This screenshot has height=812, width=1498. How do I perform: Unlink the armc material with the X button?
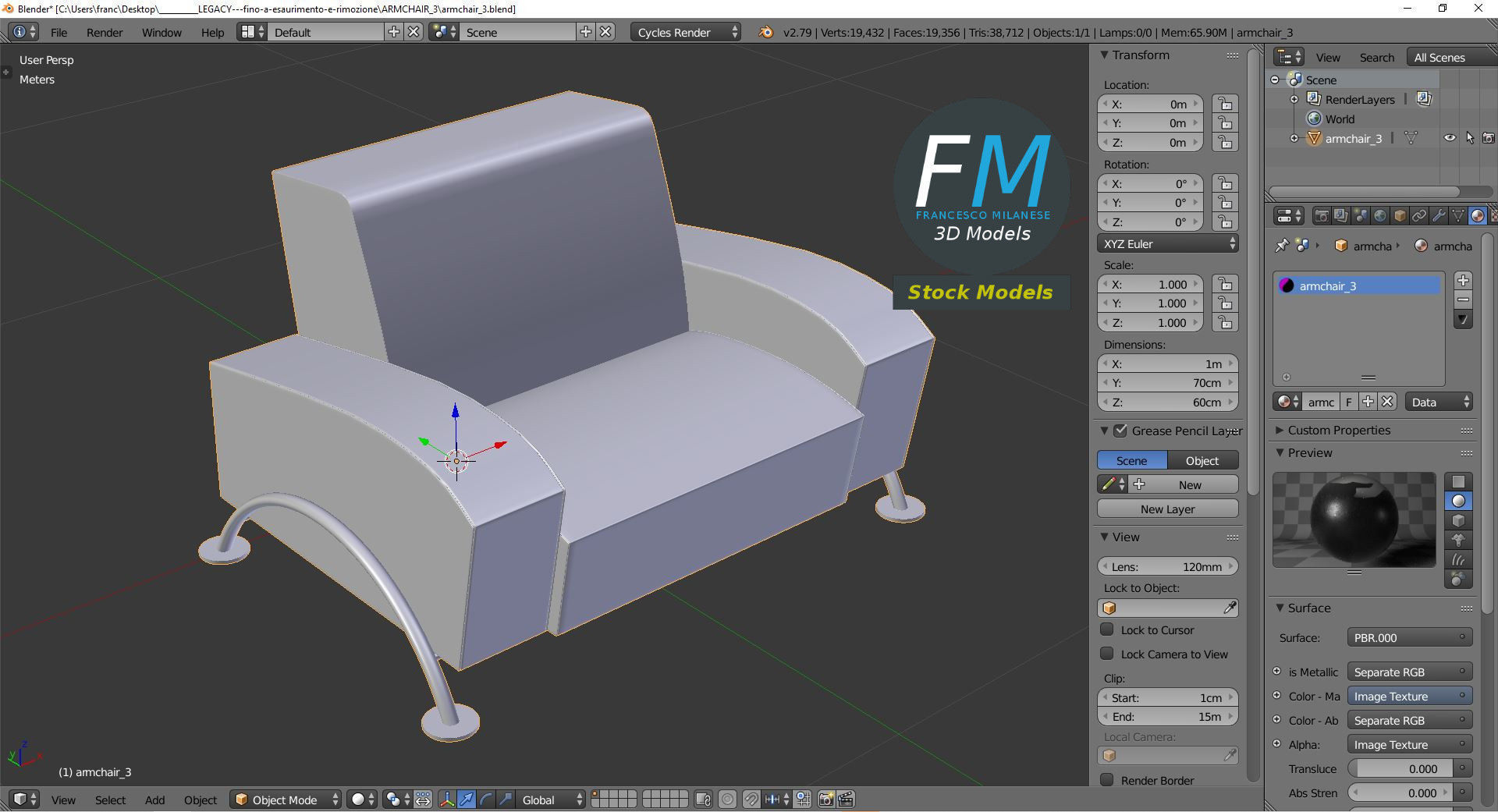(x=1387, y=402)
